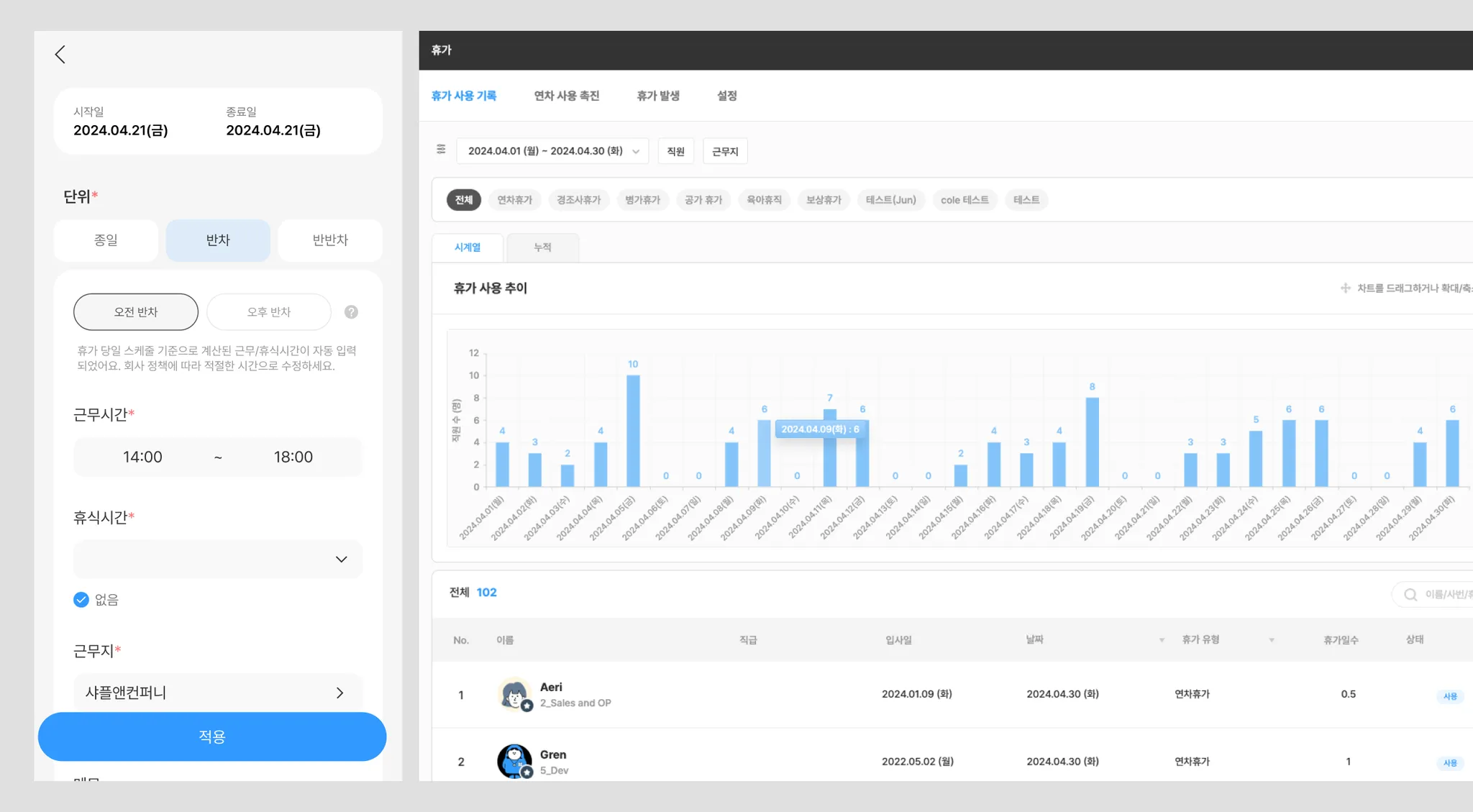
Task: Edit the 18:00 work end time
Action: click(x=293, y=457)
